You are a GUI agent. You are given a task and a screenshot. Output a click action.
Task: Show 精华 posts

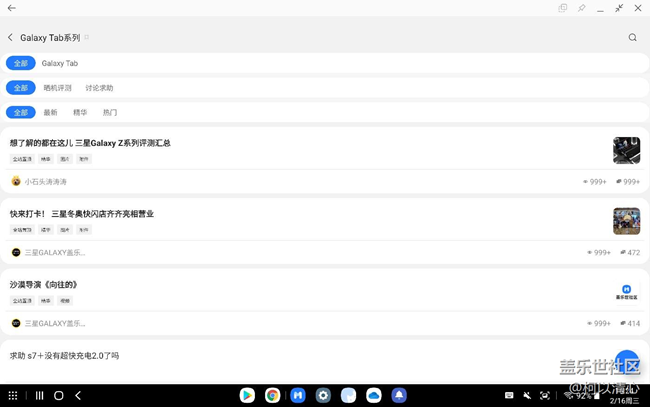tap(80, 113)
